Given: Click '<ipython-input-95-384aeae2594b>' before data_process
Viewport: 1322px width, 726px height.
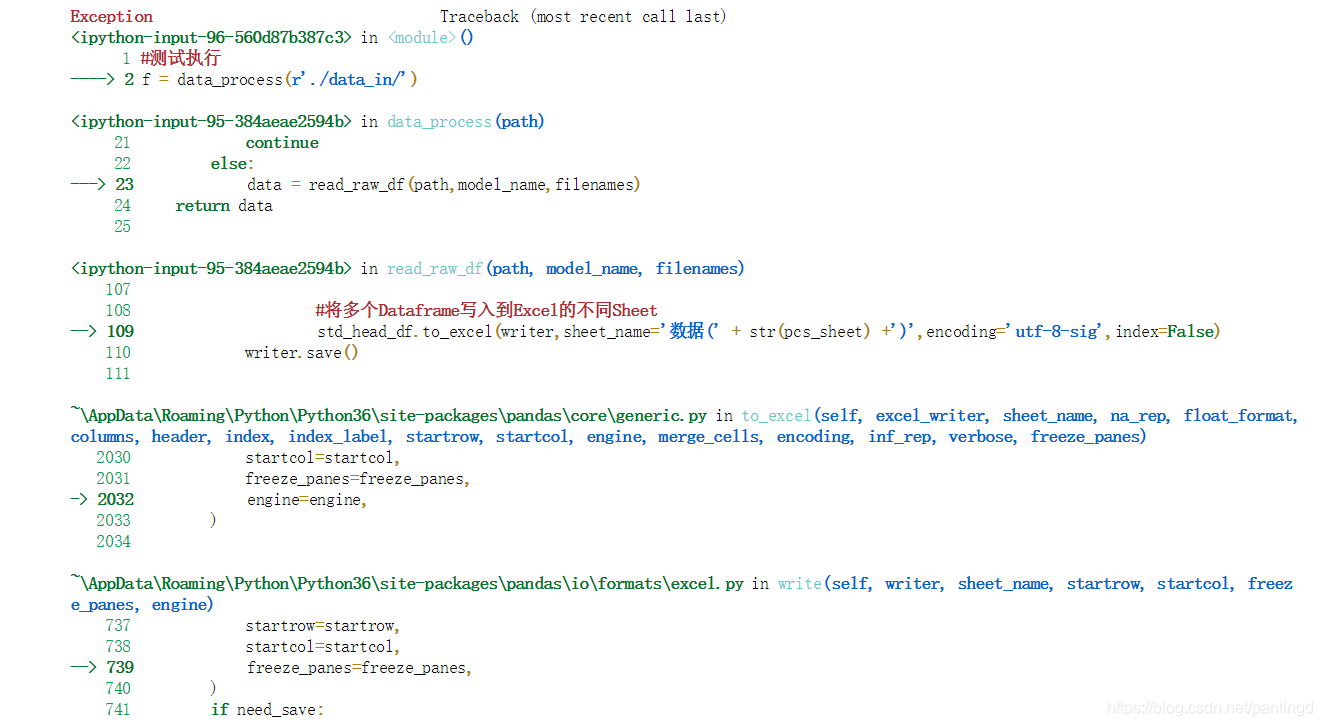Looking at the screenshot, I should pyautogui.click(x=211, y=121).
